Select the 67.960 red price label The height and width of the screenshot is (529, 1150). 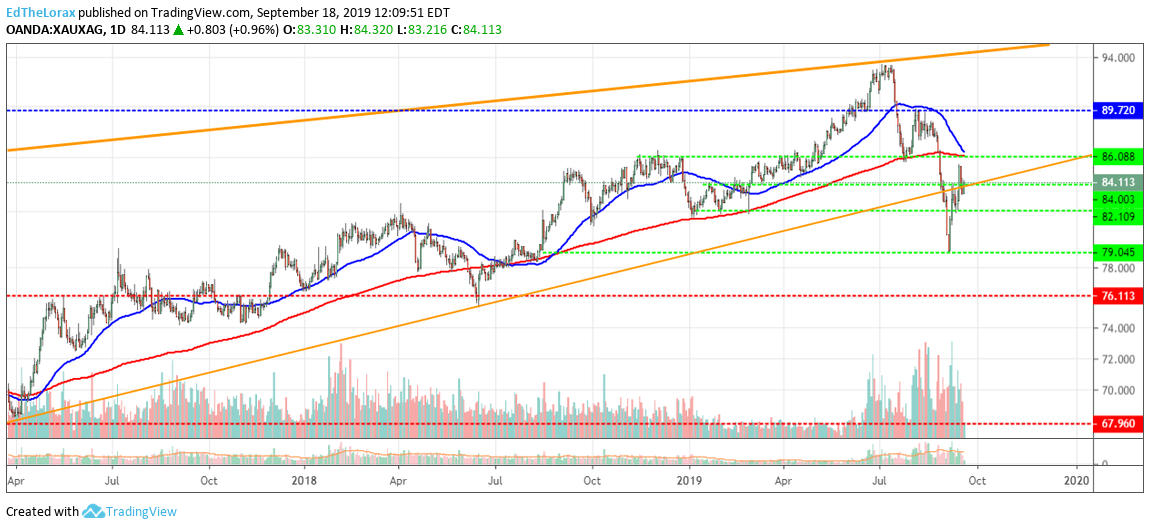click(x=1118, y=423)
